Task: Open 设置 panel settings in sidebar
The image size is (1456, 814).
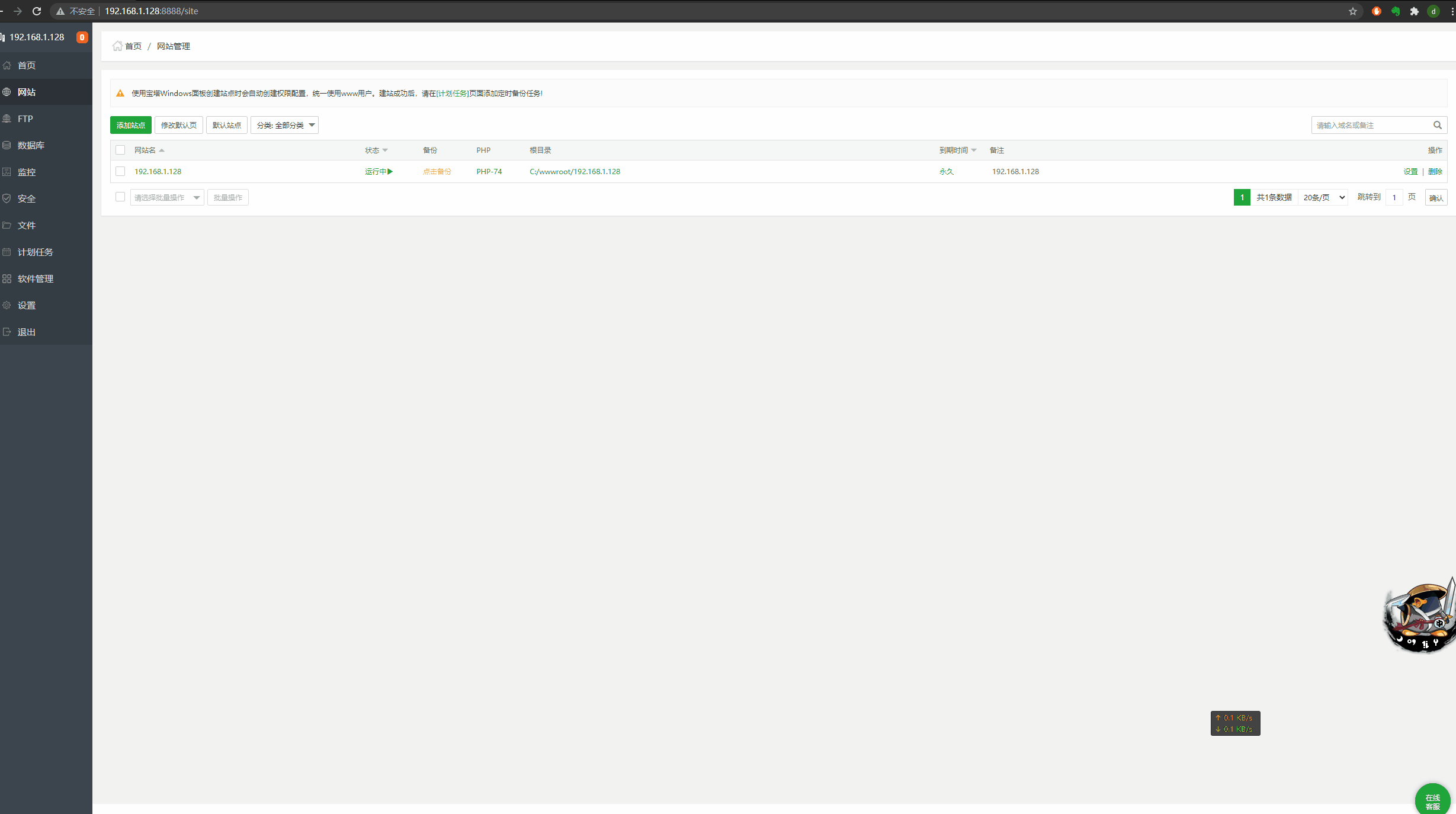Action: pyautogui.click(x=46, y=305)
